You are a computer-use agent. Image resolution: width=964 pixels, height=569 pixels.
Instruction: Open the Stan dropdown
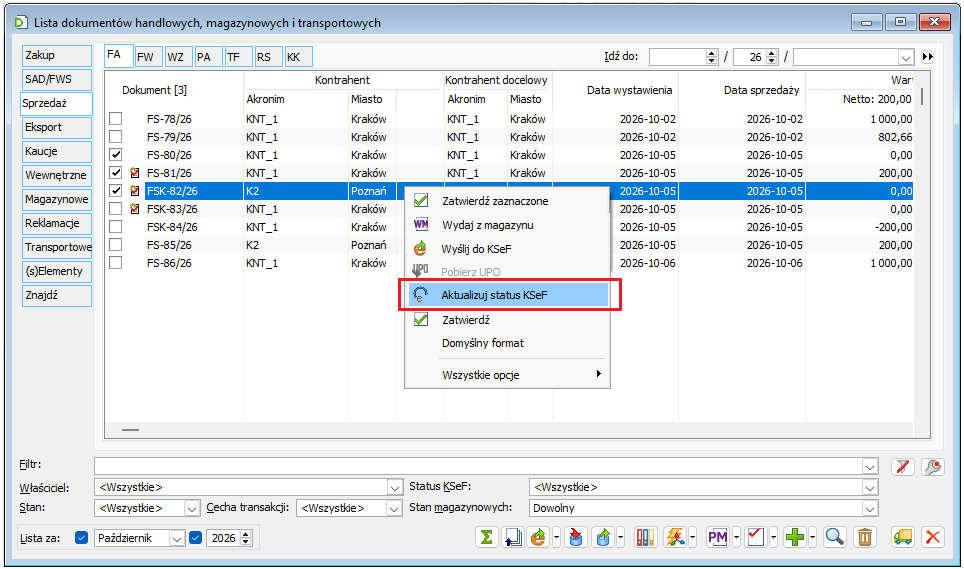click(192, 509)
